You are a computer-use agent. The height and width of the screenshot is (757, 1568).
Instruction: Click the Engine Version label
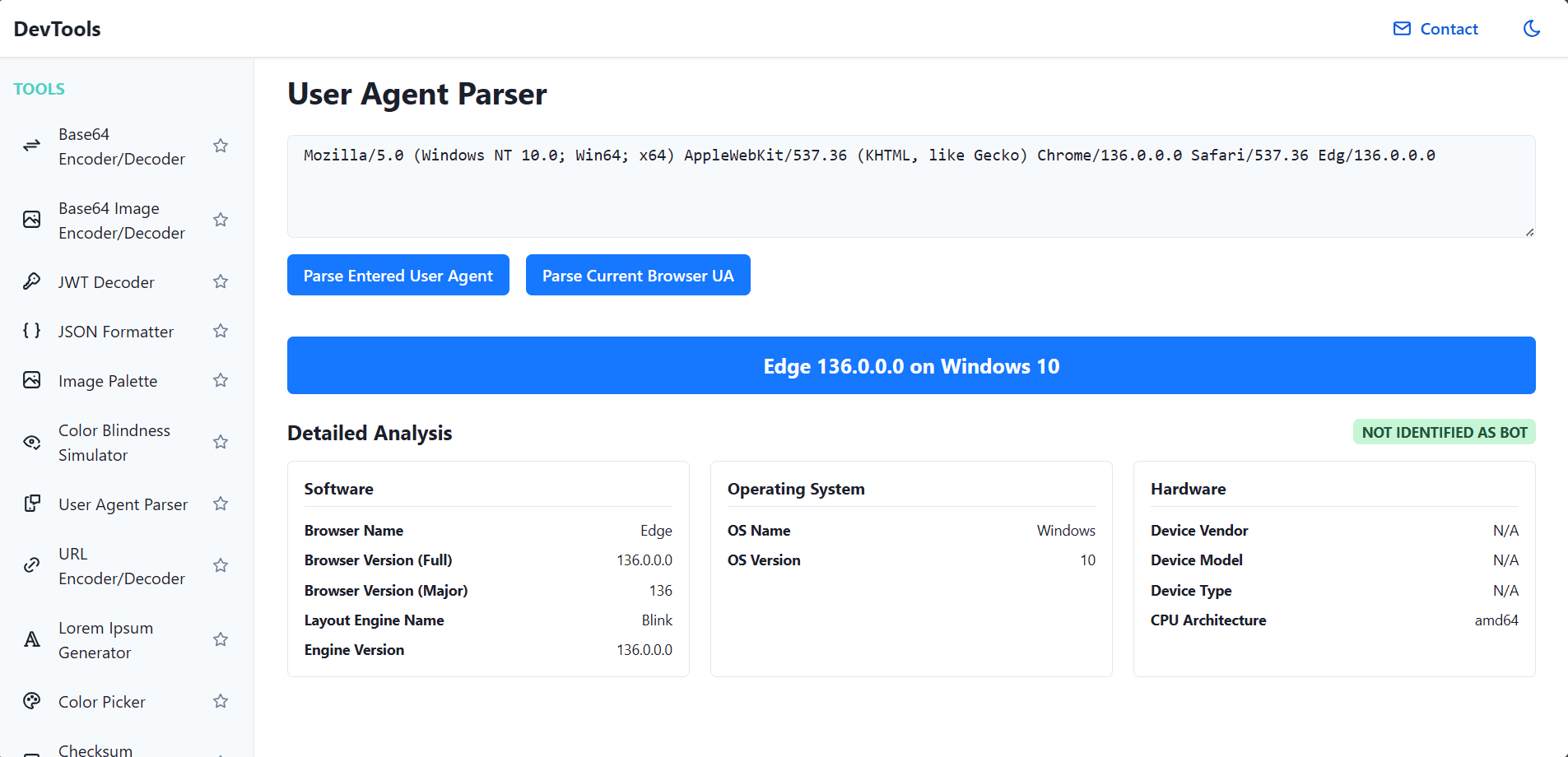pos(354,650)
